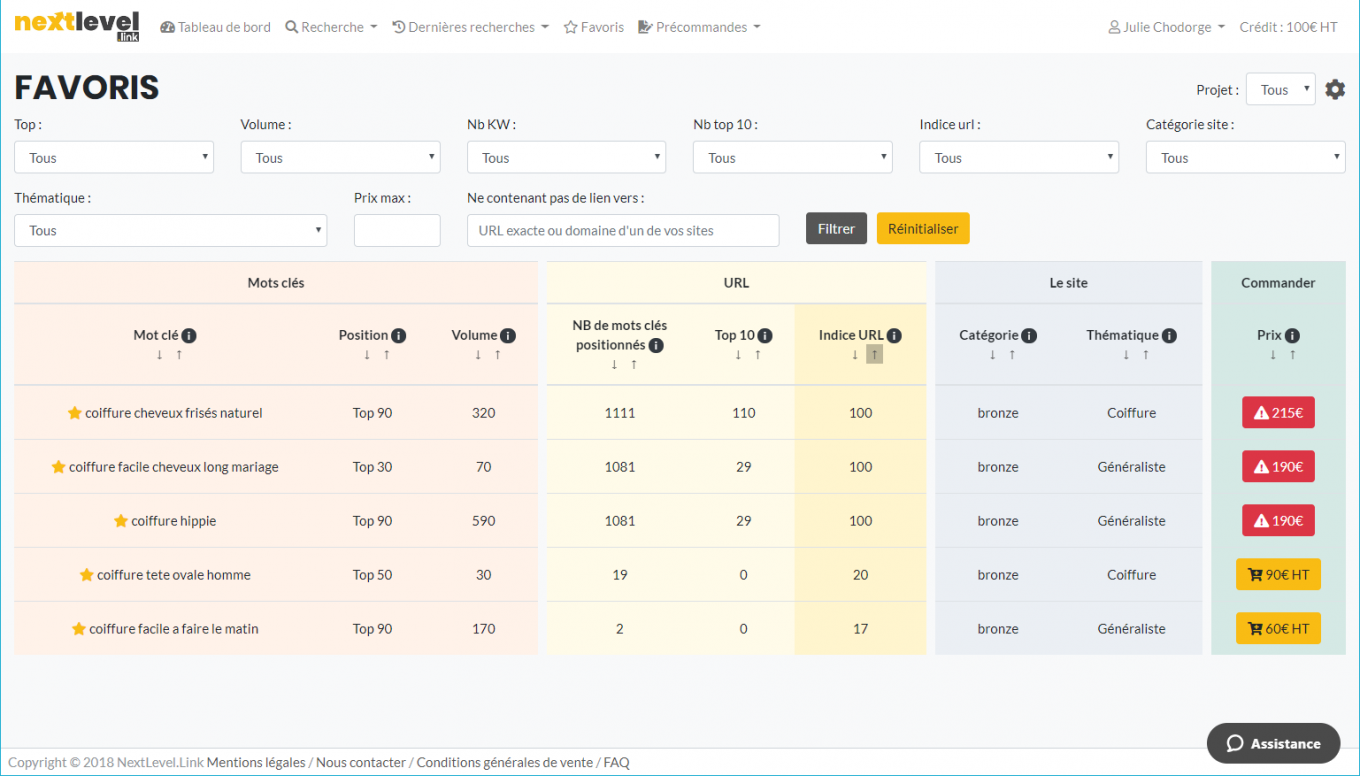Open the Nb KW filter dropdown
1360x776 pixels.
coord(566,157)
